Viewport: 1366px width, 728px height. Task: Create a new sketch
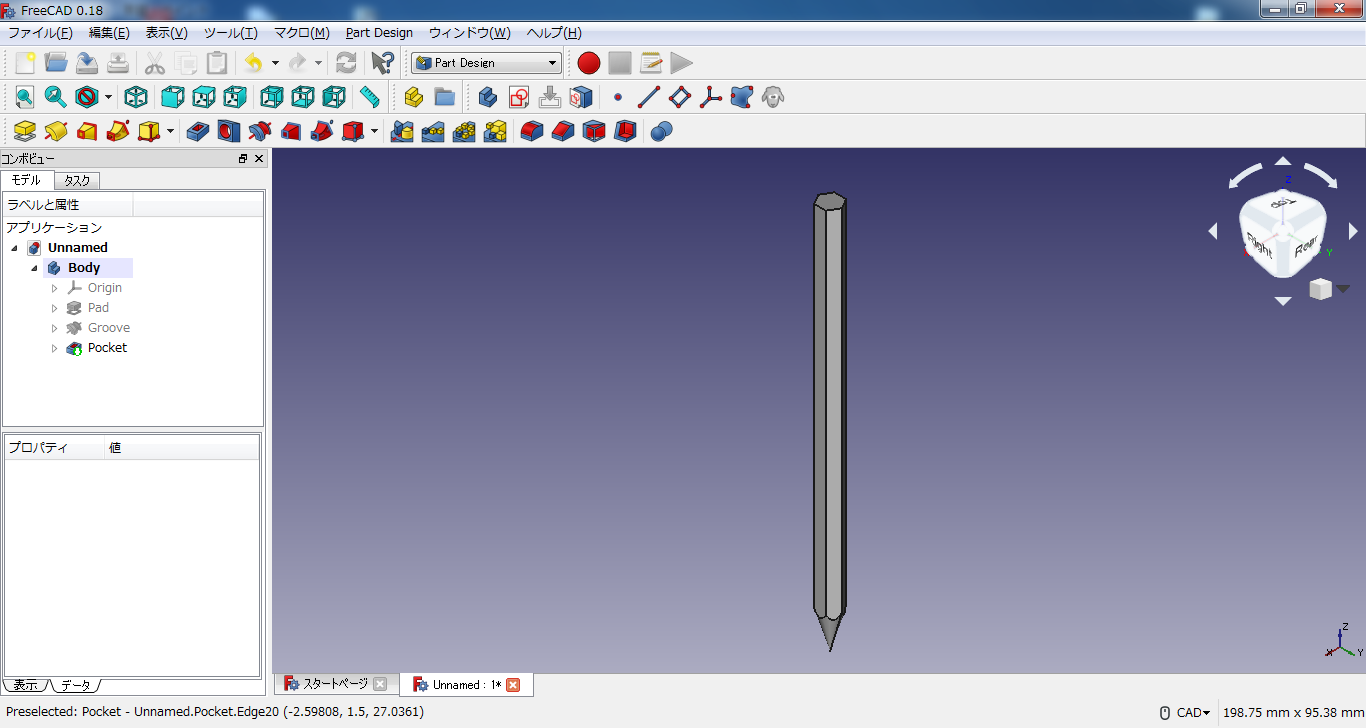(x=519, y=97)
